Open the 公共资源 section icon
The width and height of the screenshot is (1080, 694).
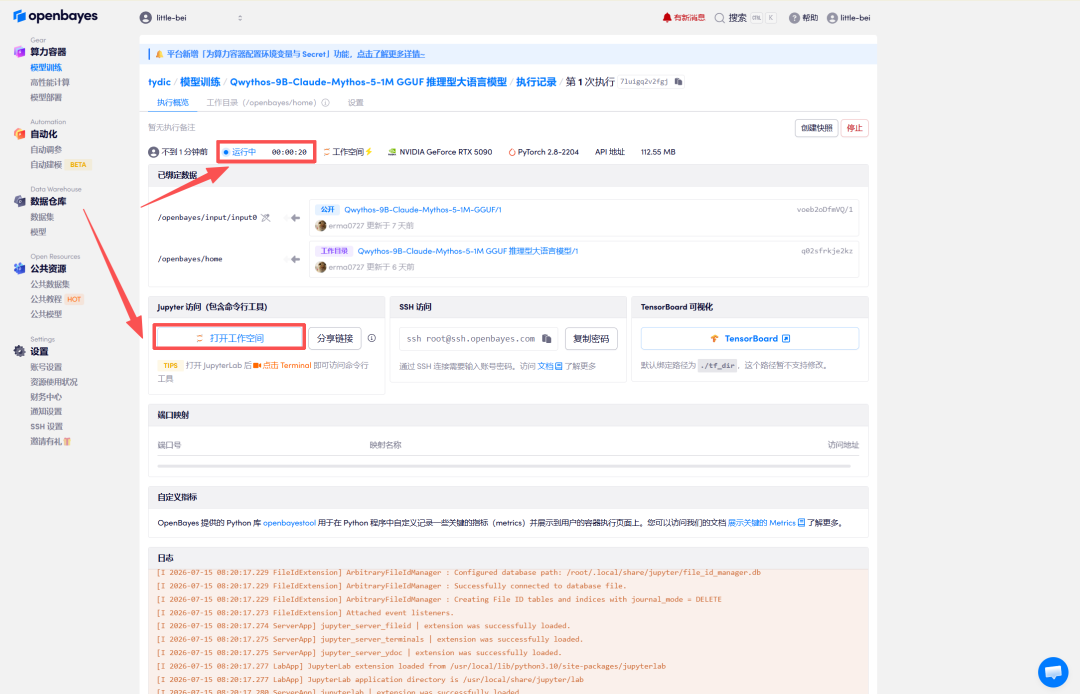pos(19,269)
